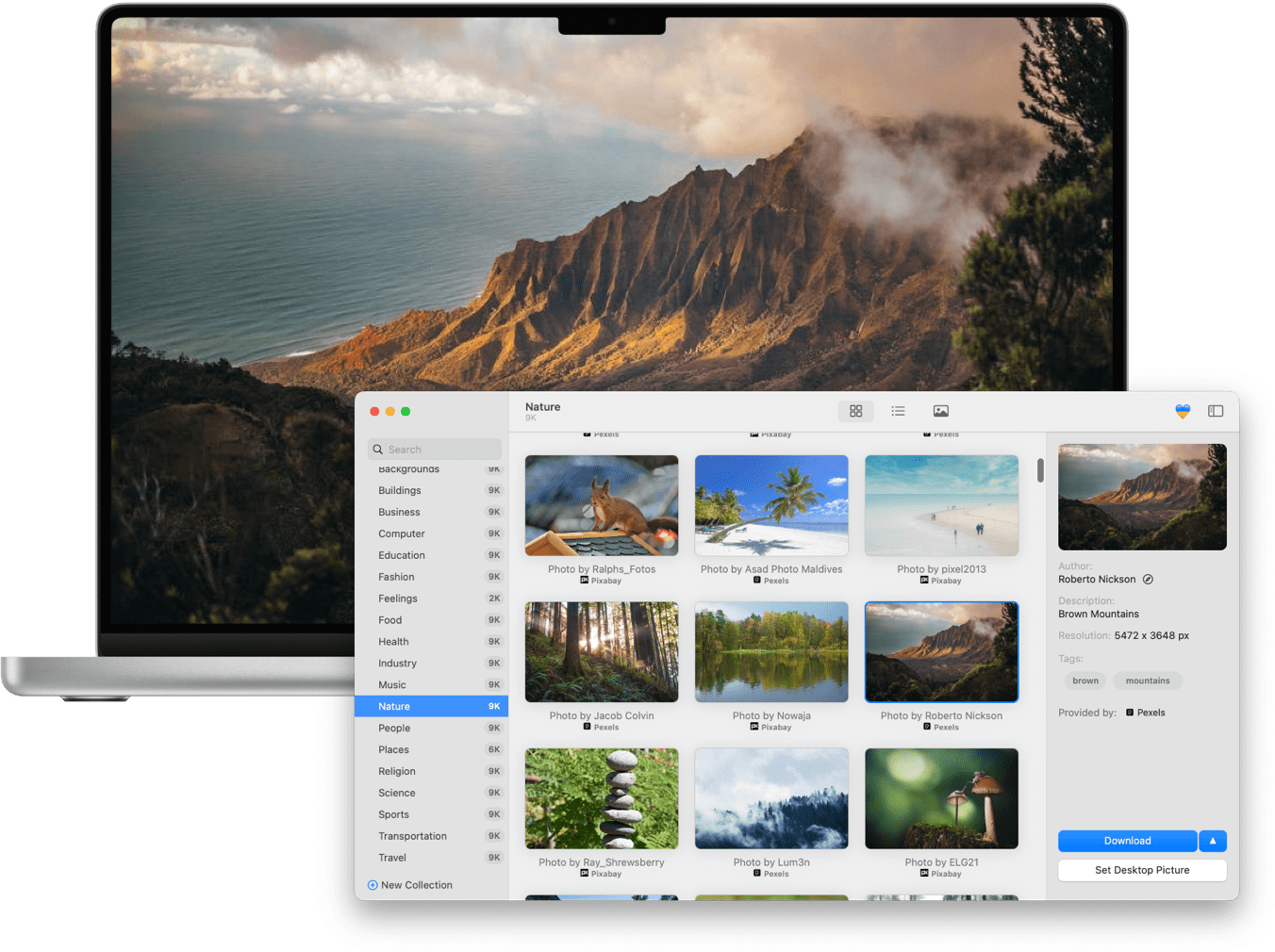Image resolution: width=1275 pixels, height=952 pixels.
Task: Switch to single image preview mode
Action: click(x=940, y=411)
